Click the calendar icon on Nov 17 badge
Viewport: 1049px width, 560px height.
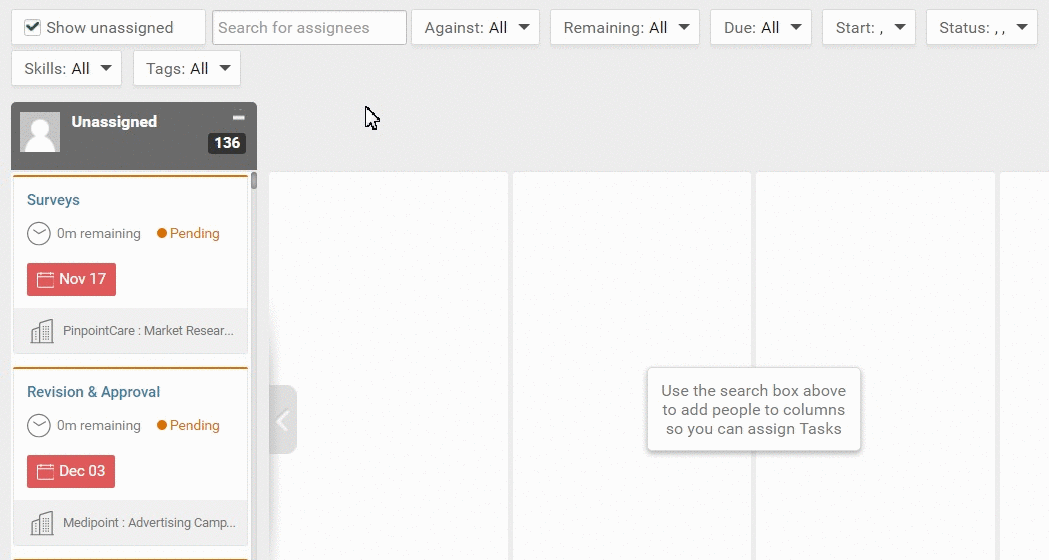coord(45,280)
